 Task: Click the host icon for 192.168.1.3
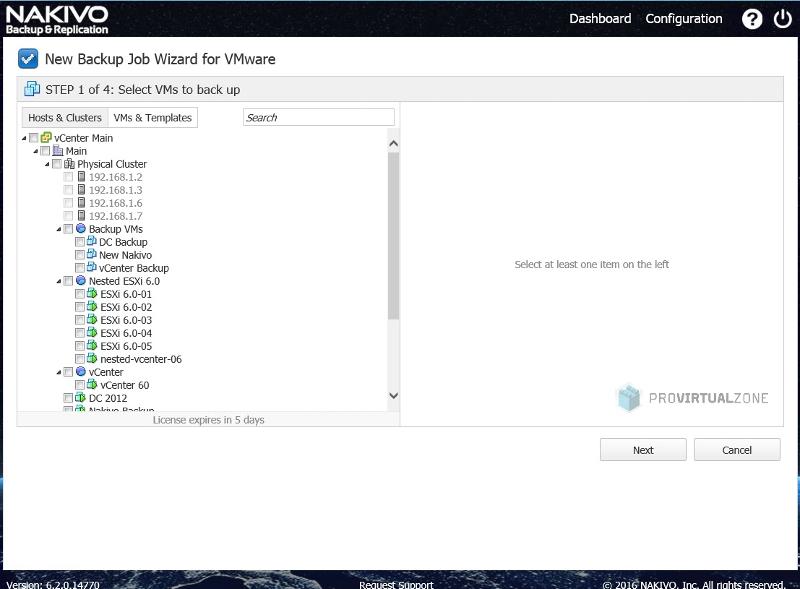[x=81, y=189]
